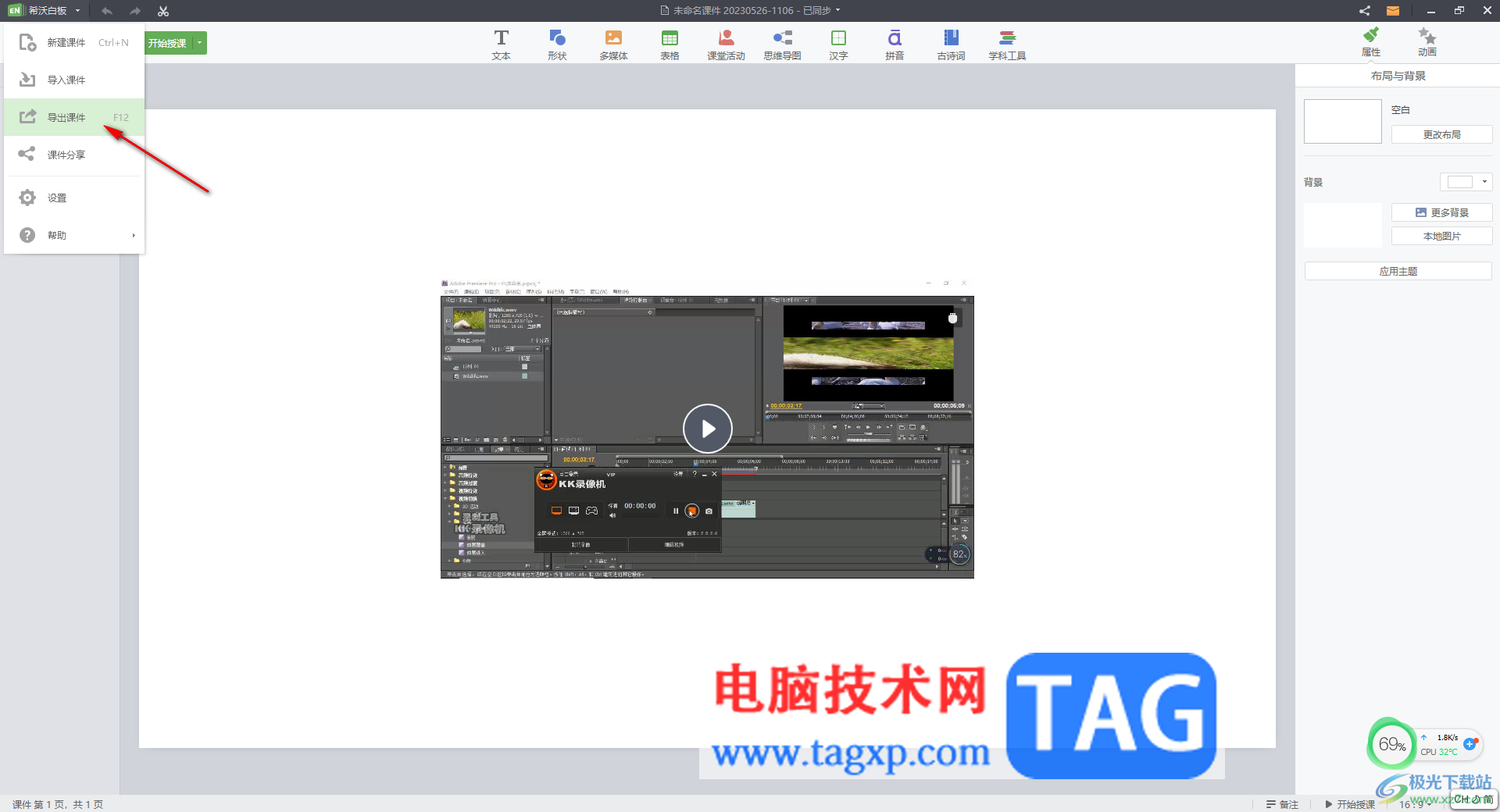Click the 69% performance floating widget

1392,744
